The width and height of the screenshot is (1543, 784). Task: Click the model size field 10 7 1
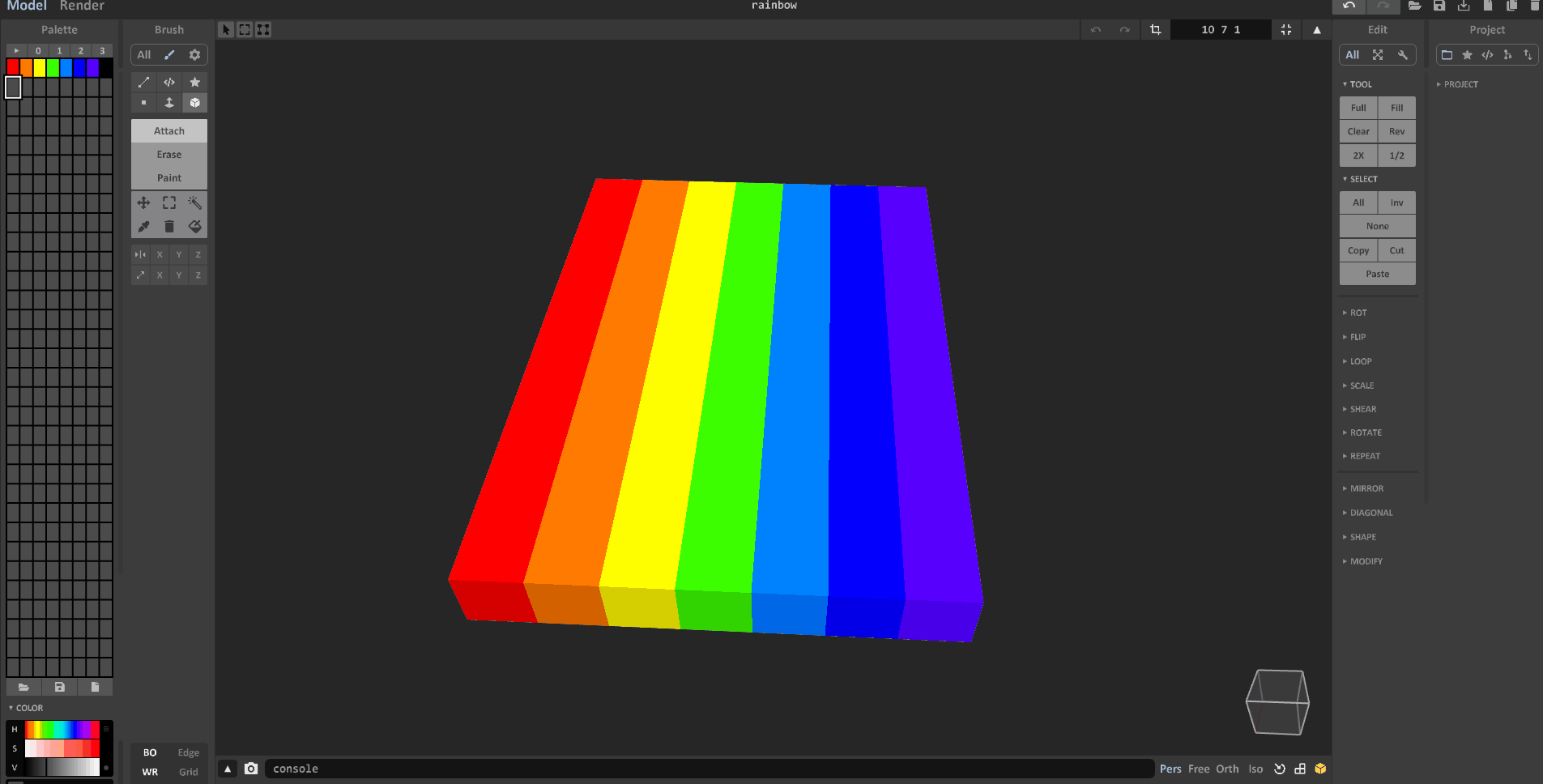pyautogui.click(x=1221, y=30)
